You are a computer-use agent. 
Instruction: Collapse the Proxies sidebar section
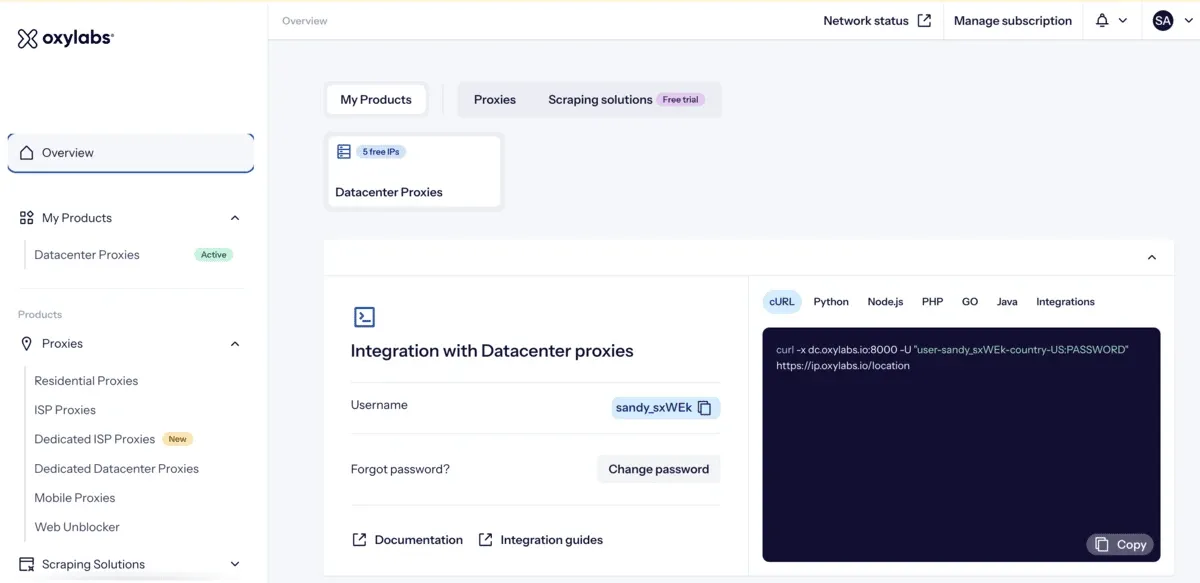pos(235,344)
